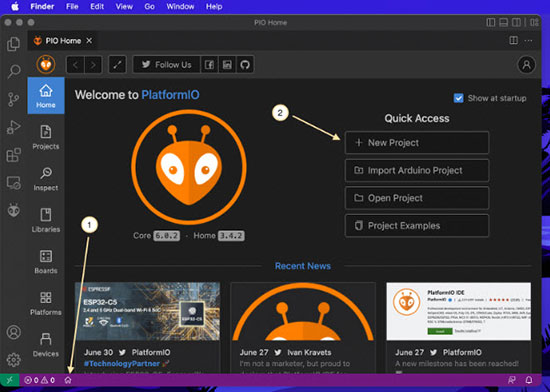Click the Recent News heading link
Image resolution: width=550 pixels, height=392 pixels.
pyautogui.click(x=303, y=266)
